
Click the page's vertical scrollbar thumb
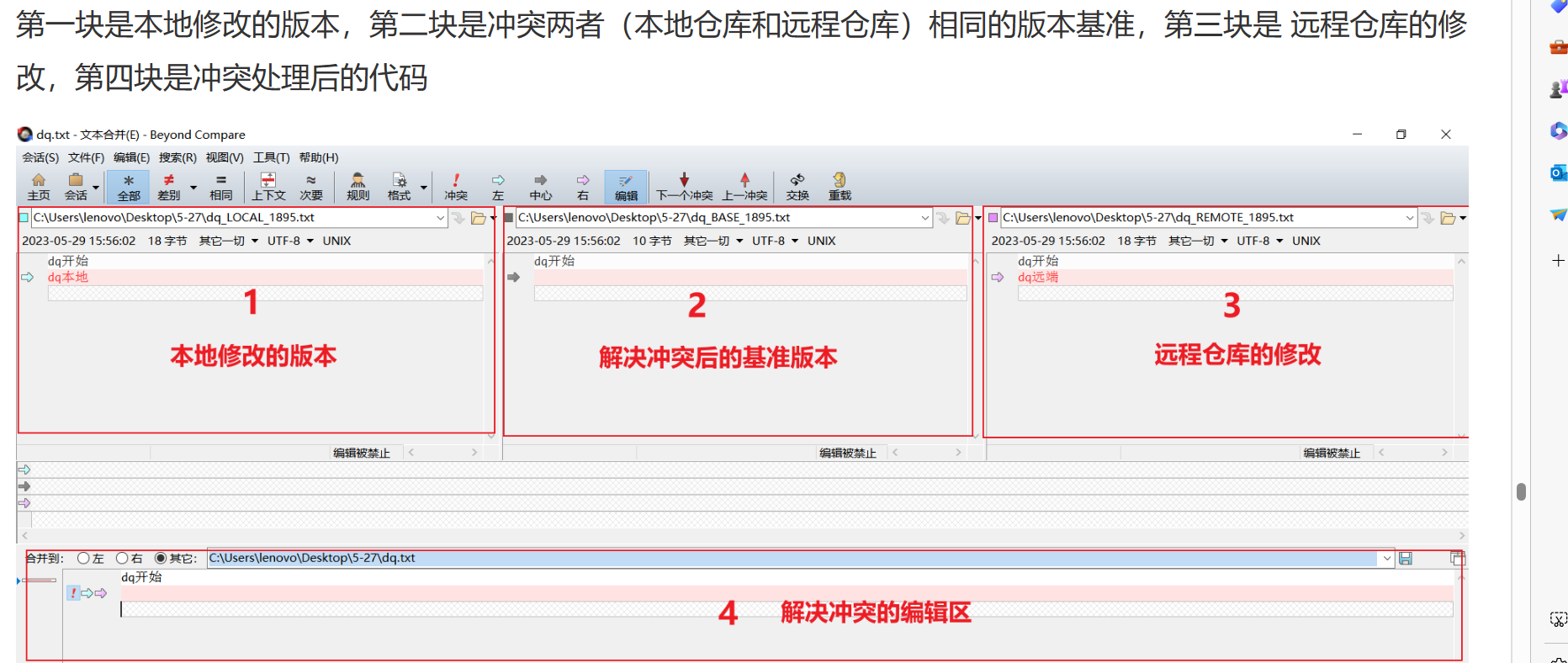click(x=1521, y=491)
